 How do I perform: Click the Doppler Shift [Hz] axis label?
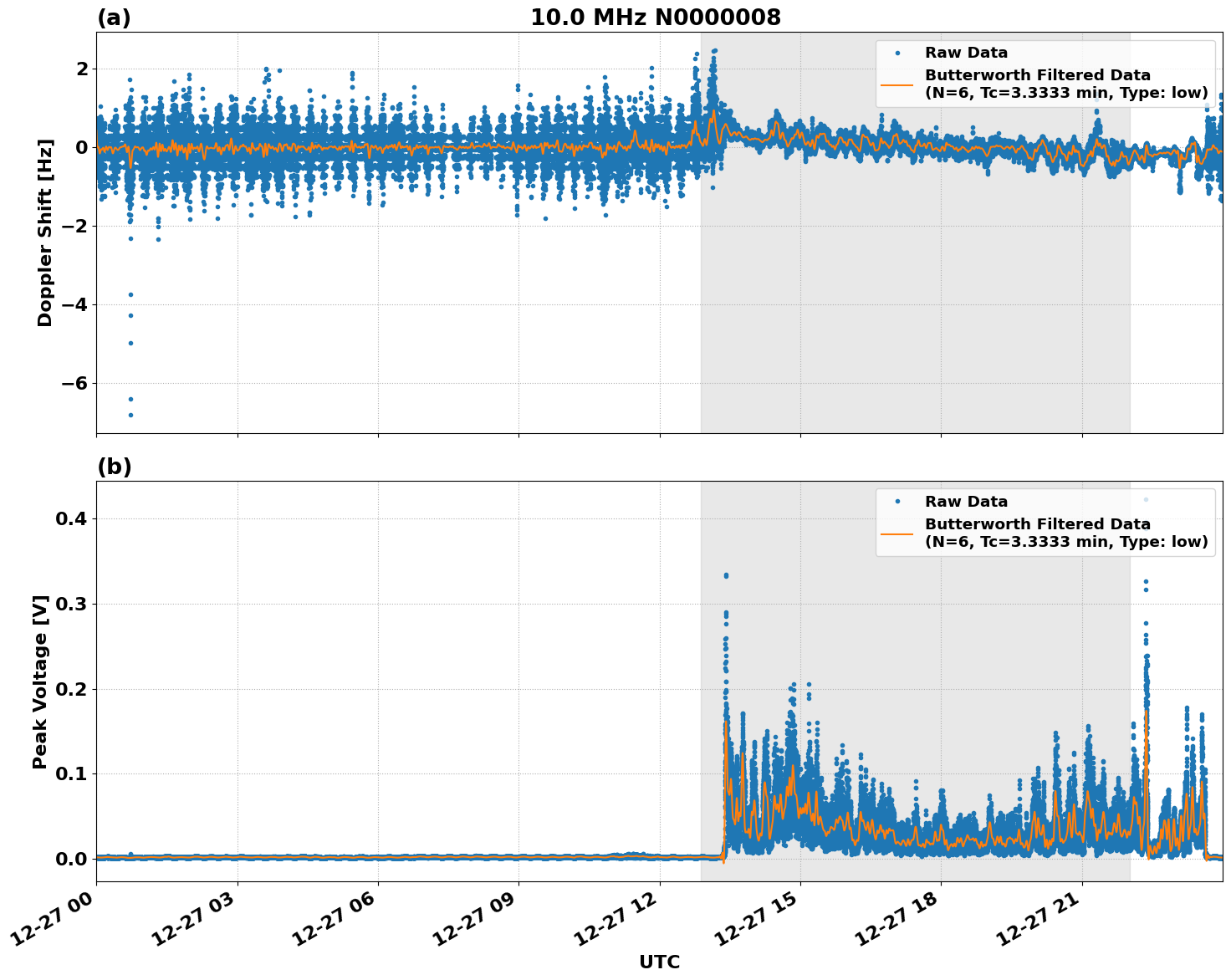point(48,227)
